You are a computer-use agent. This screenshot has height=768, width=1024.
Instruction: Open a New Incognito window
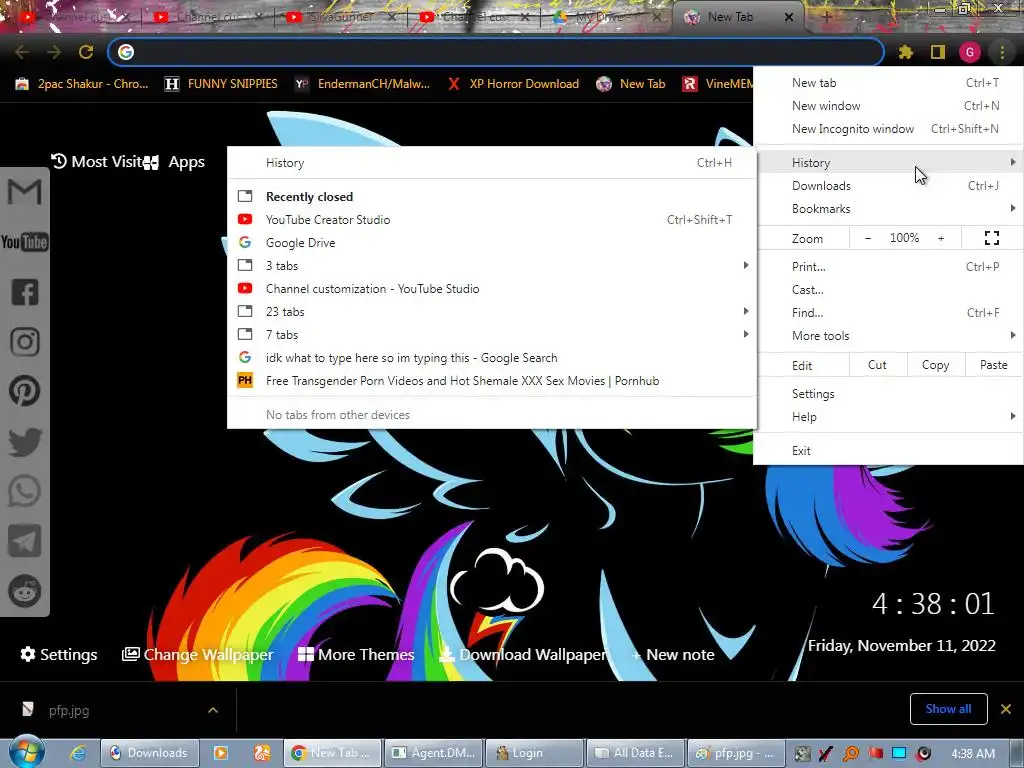[x=888, y=129]
